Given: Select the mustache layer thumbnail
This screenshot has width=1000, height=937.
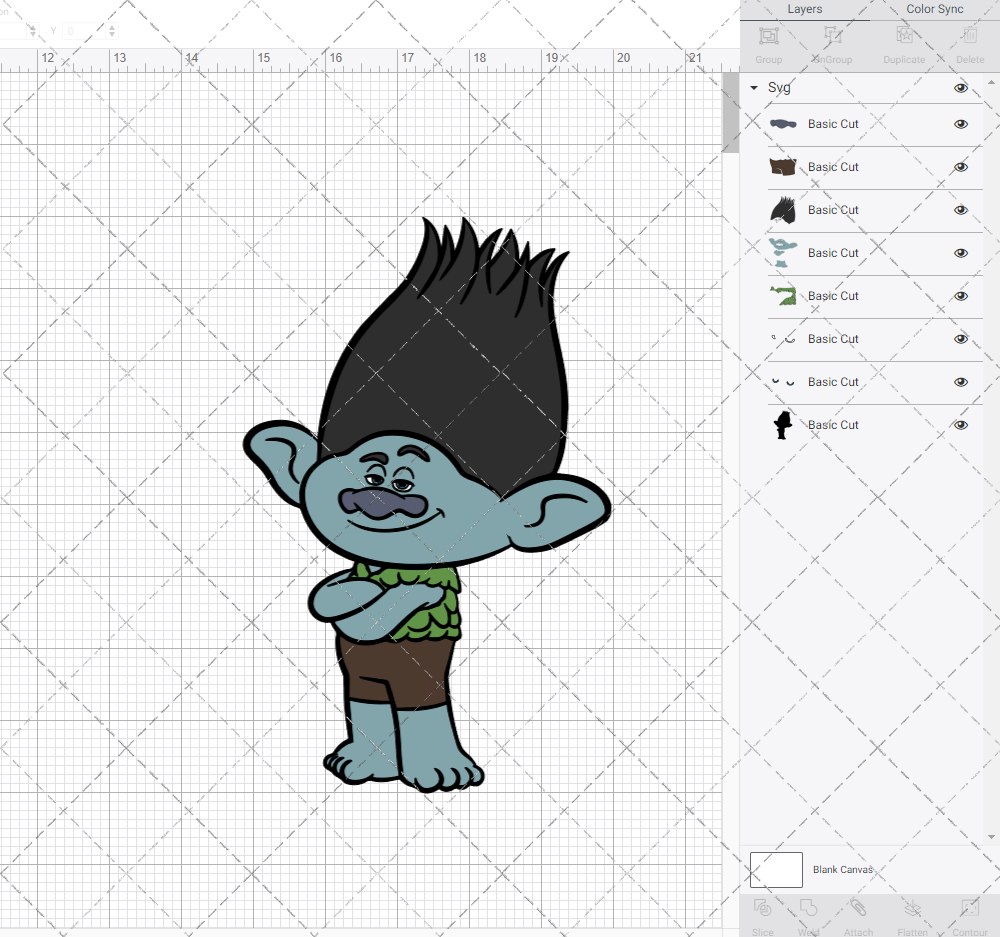Looking at the screenshot, I should click(783, 124).
